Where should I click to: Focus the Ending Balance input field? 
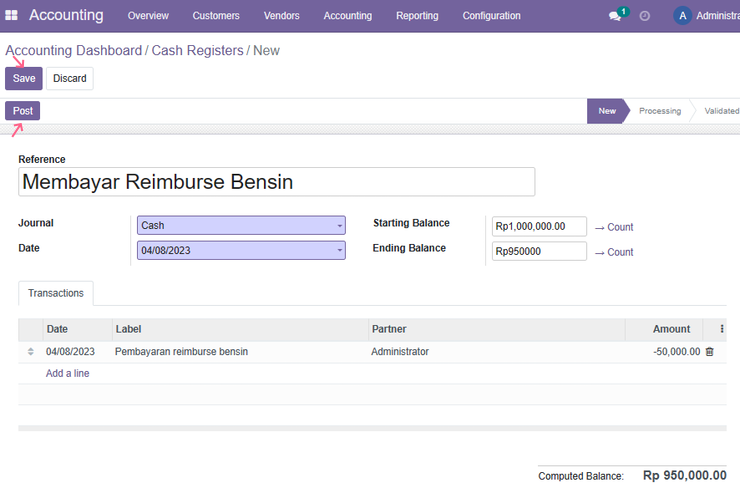tap(539, 251)
